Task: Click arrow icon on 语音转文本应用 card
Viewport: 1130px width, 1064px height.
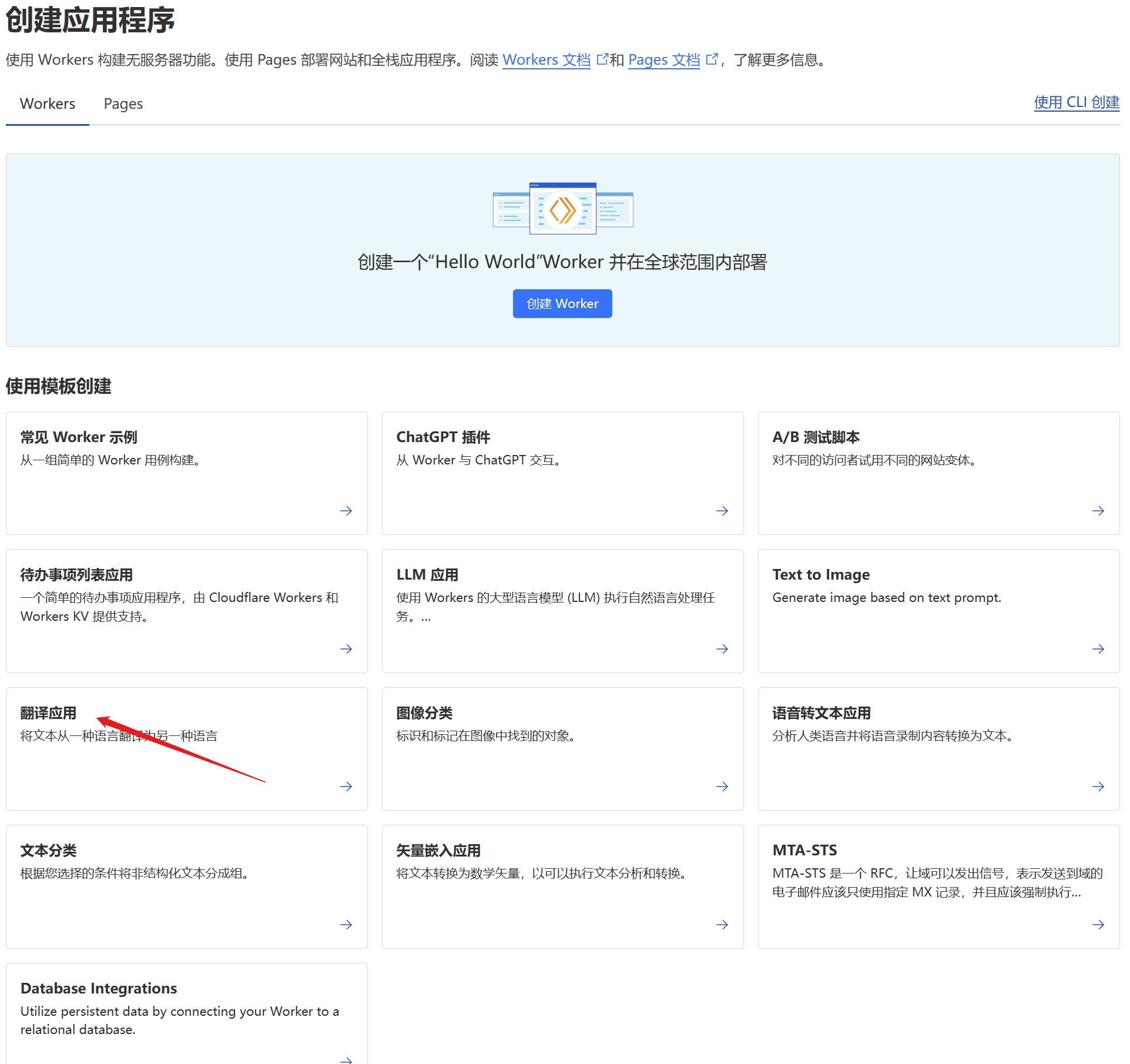Action: (x=1098, y=787)
